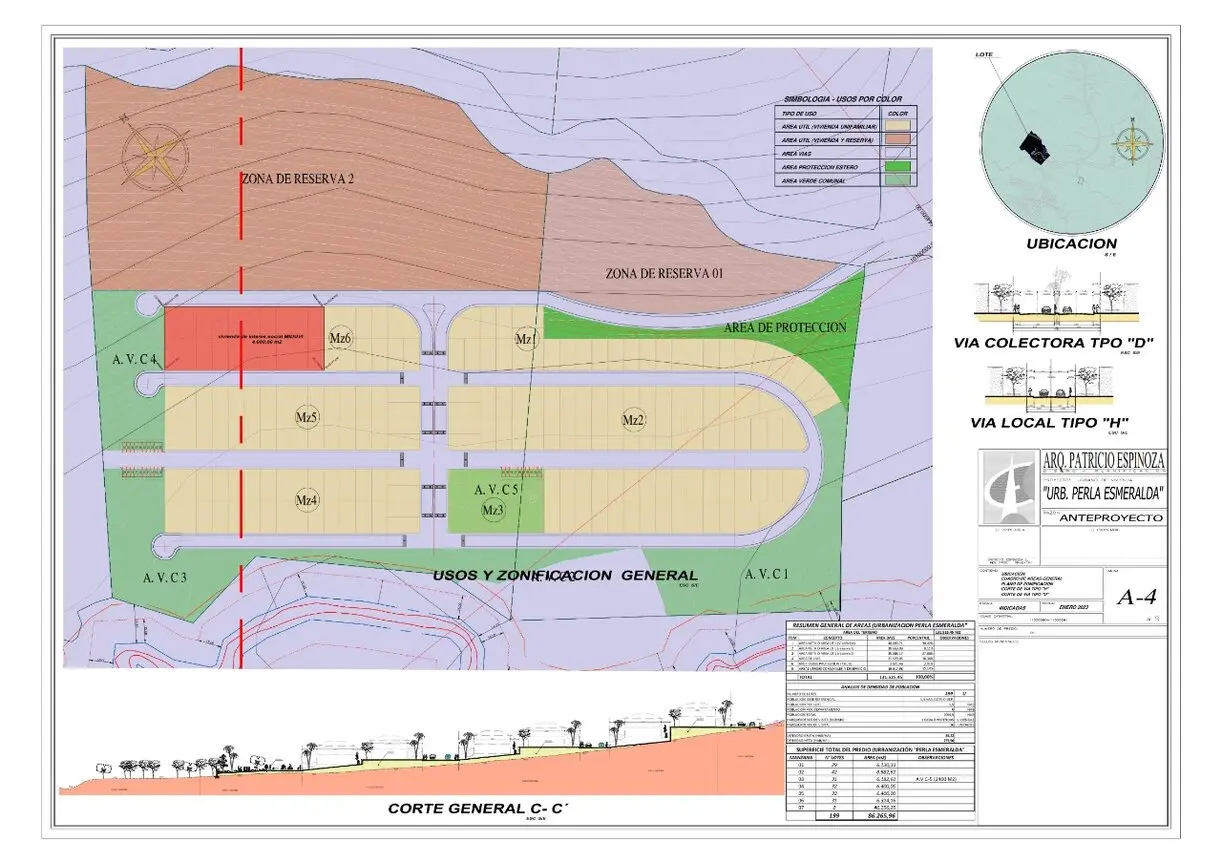
Task: Select the Mz2 block circle label
Action: click(x=632, y=419)
